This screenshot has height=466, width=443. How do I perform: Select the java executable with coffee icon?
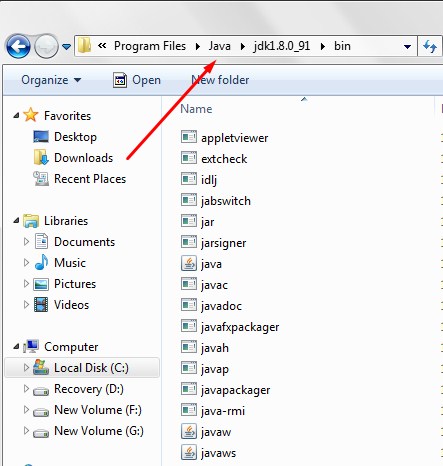tap(189, 263)
